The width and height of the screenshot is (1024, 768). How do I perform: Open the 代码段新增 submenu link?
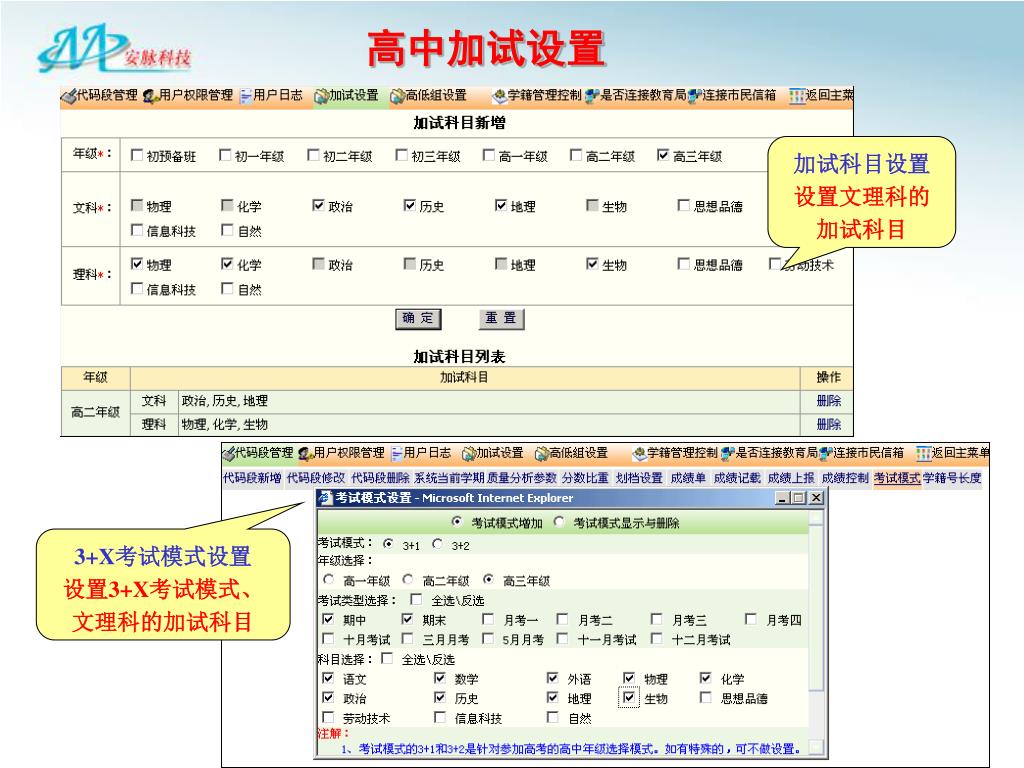point(252,478)
